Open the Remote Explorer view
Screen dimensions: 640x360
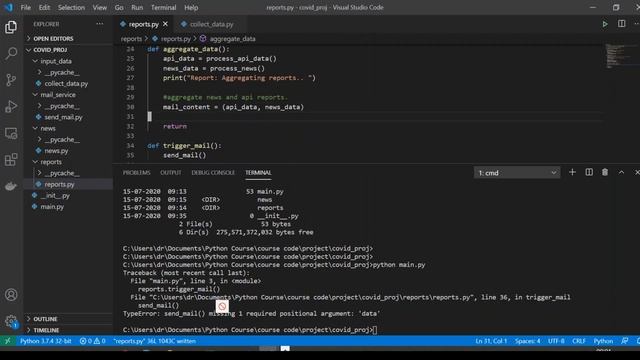coord(11,133)
